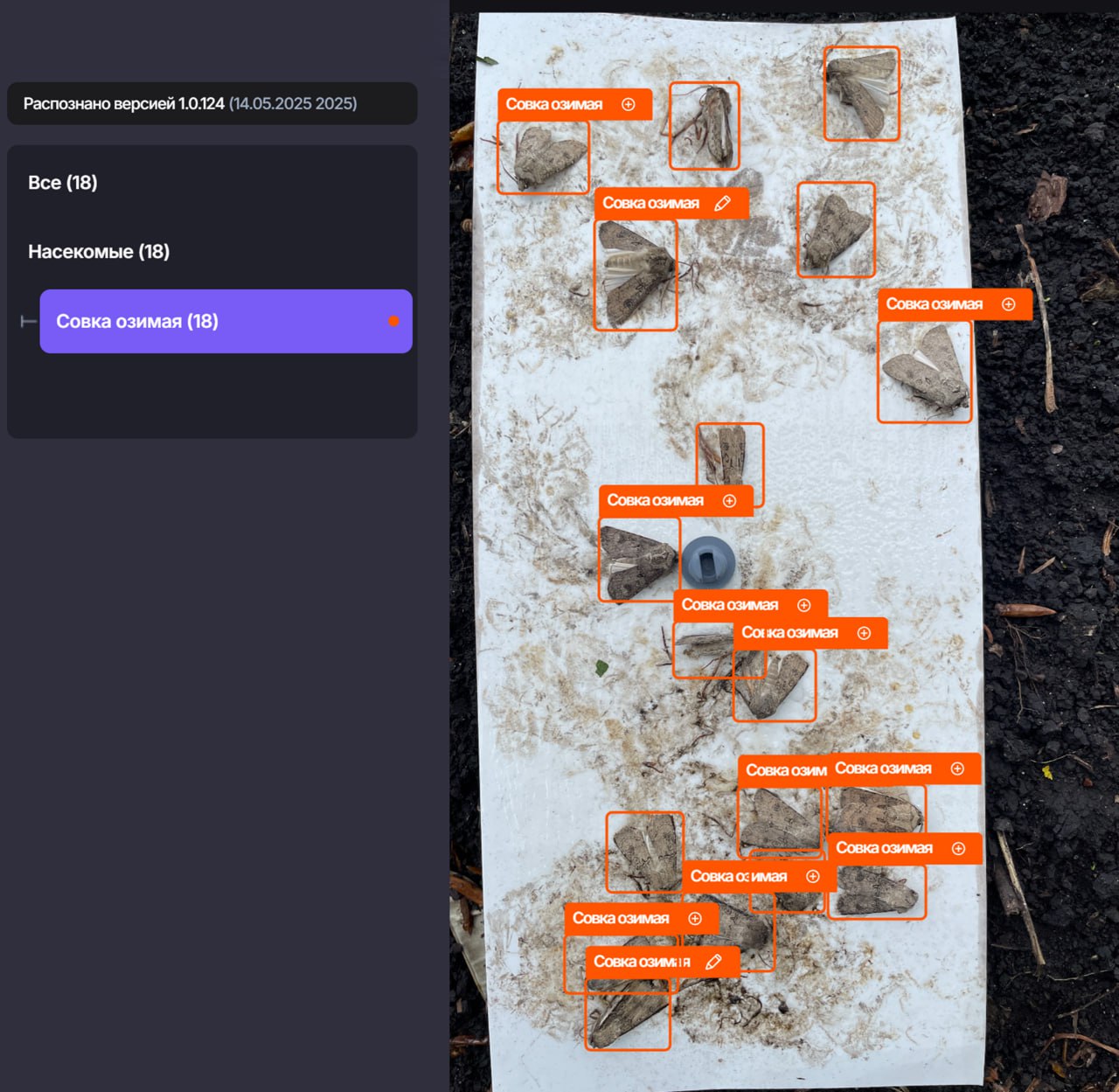
Task: Click plus icon on right-edge moth's Совка озимая label
Action: 1008,304
